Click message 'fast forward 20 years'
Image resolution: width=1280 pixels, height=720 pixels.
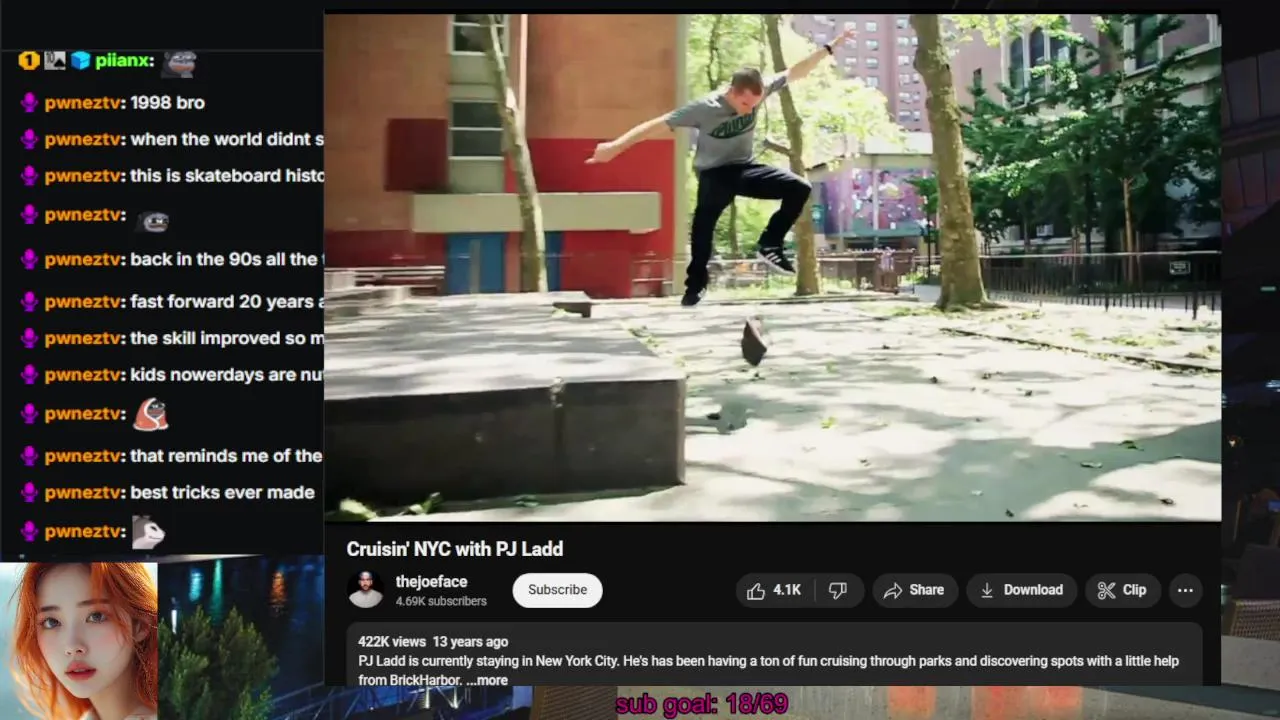(x=227, y=302)
